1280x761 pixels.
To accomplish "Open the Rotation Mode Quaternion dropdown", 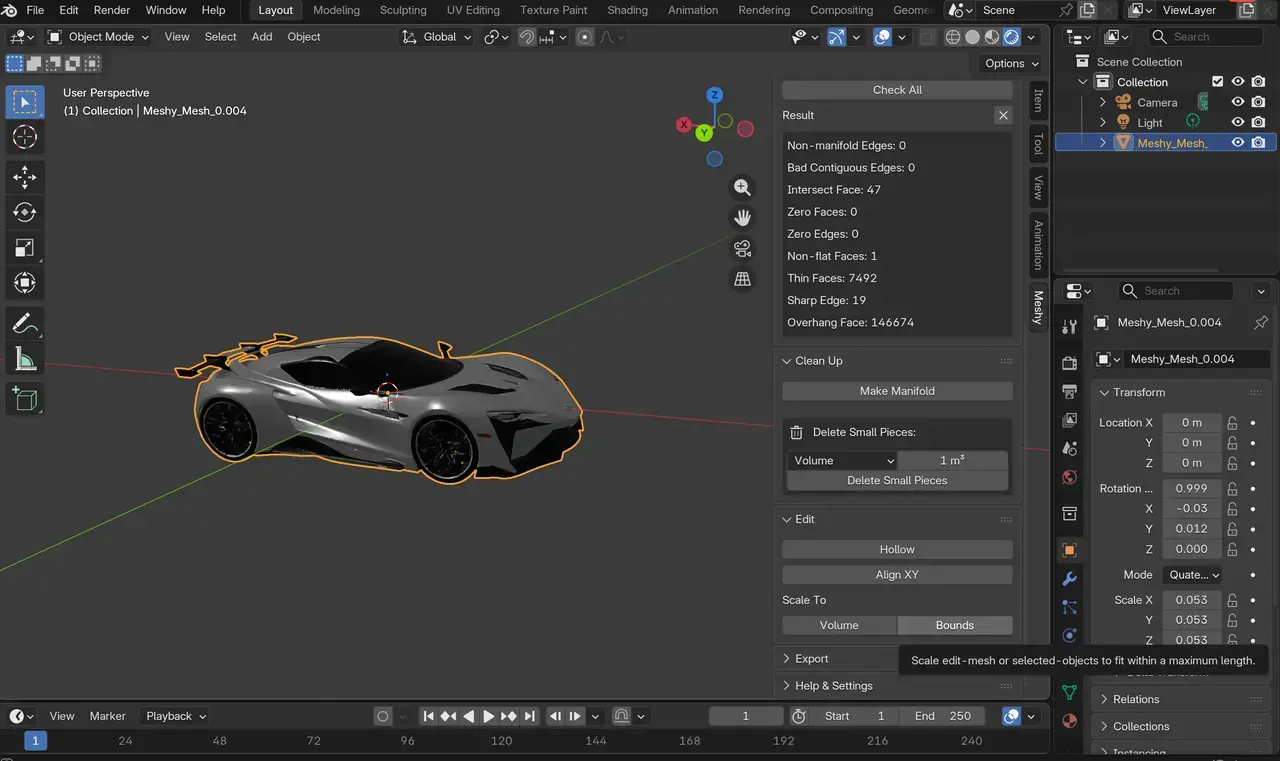I will 1193,575.
